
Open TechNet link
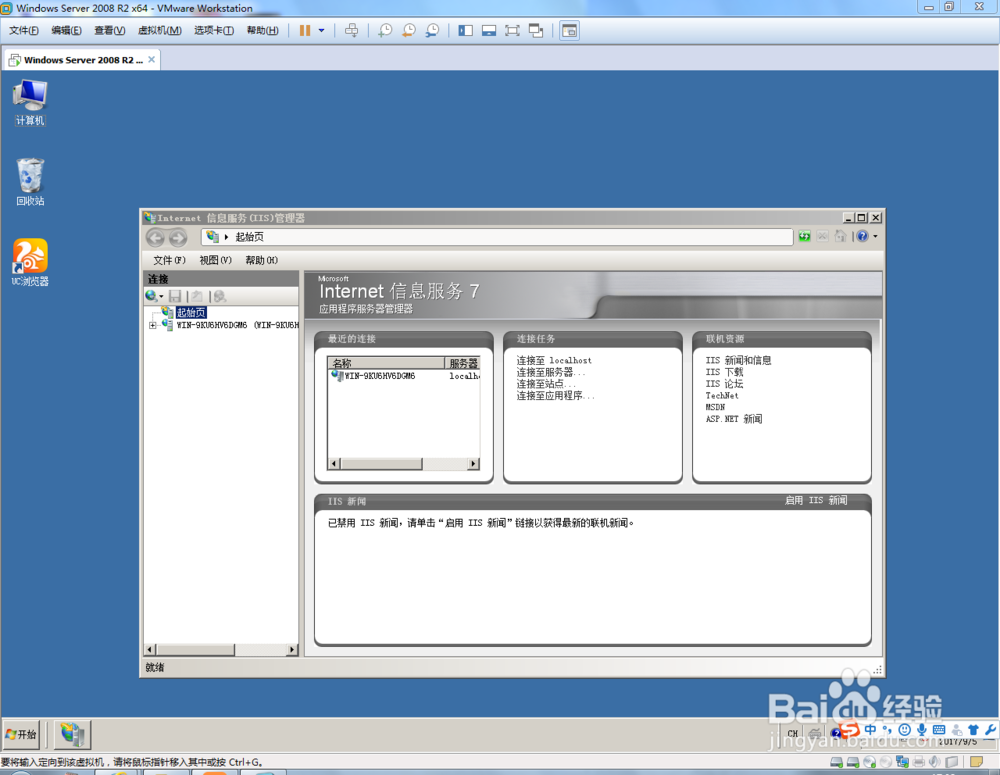coord(722,395)
